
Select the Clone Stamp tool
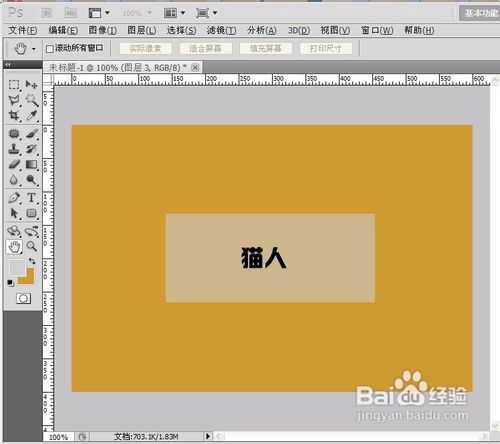pyautogui.click(x=14, y=149)
